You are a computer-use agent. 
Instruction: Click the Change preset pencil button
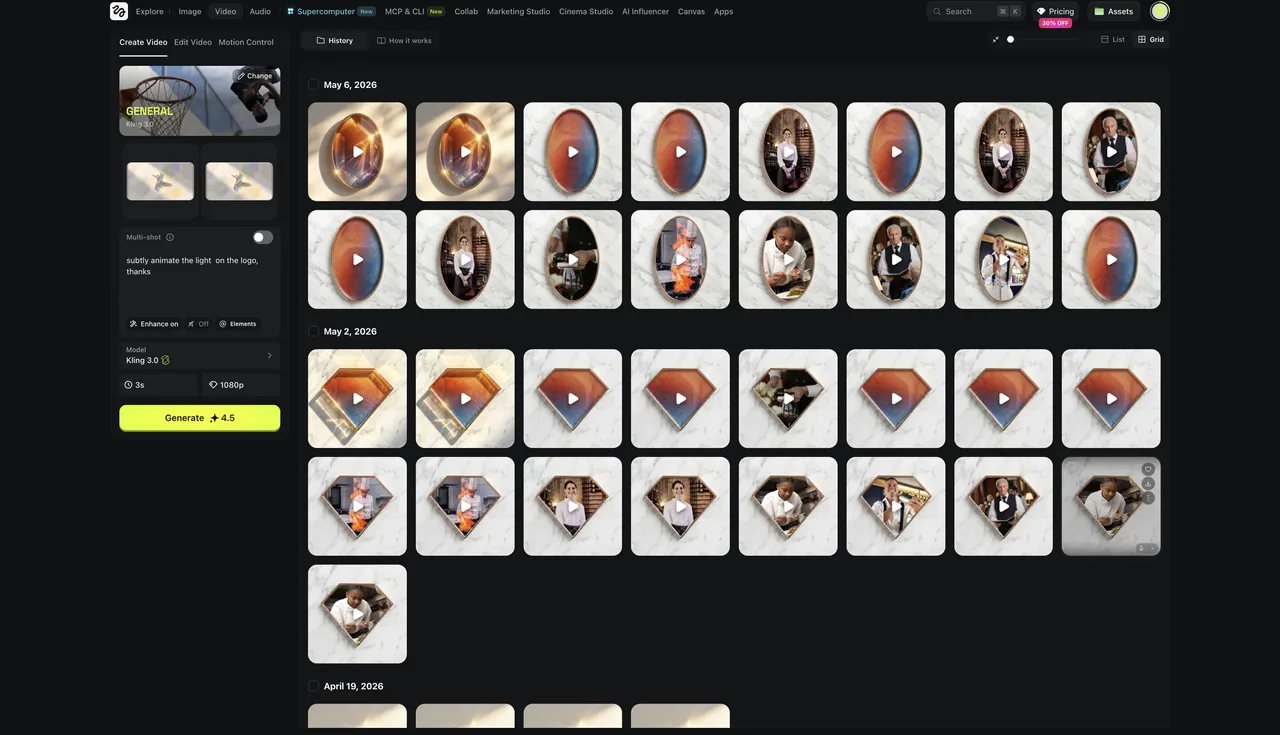[x=254, y=76]
